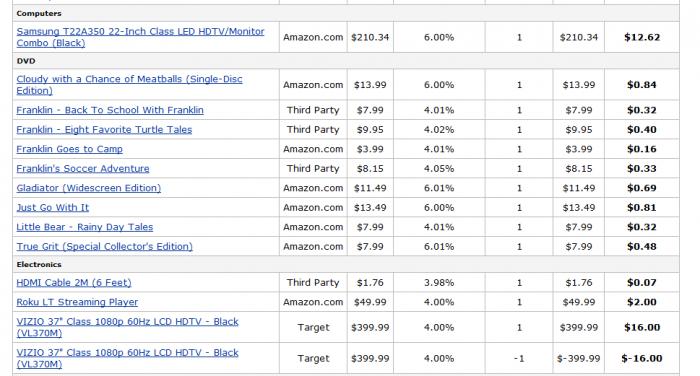Click the $49.99 price cell for Roku

(x=370, y=302)
